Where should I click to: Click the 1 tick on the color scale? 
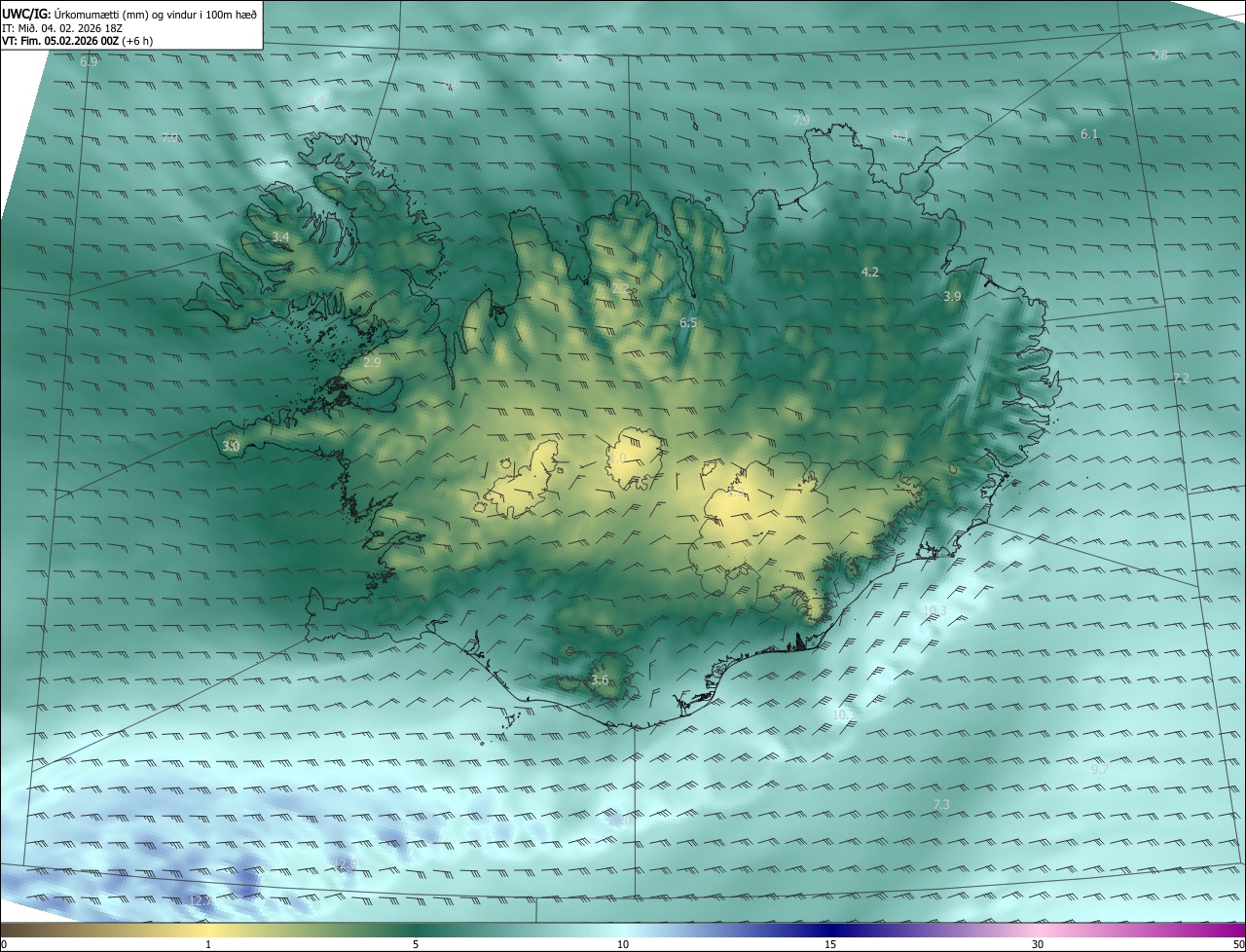[x=208, y=944]
